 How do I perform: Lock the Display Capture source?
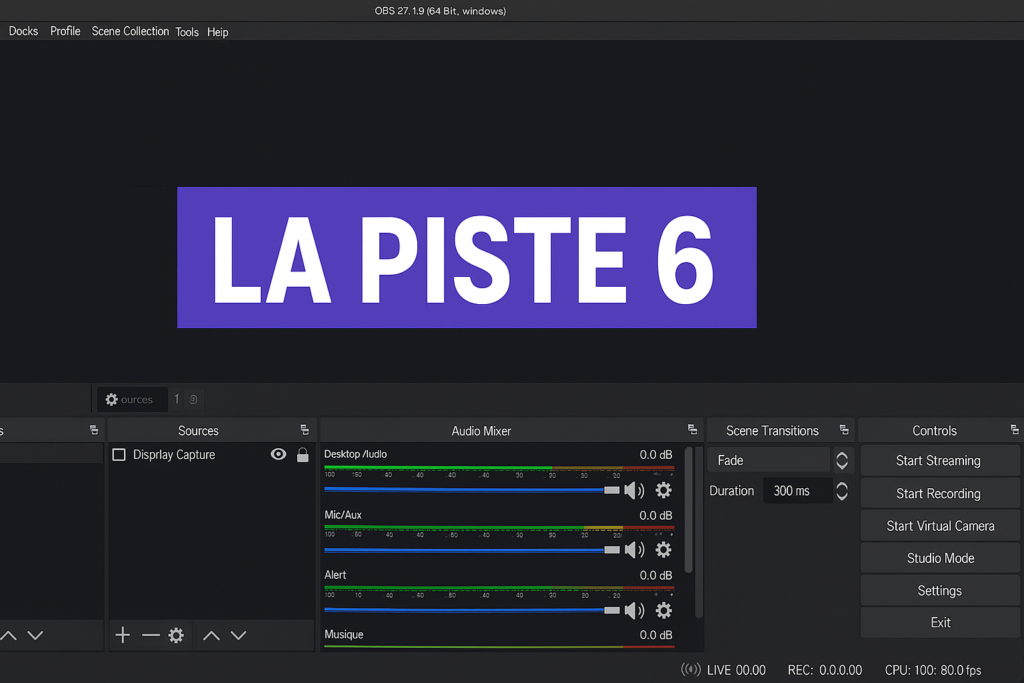[301, 454]
